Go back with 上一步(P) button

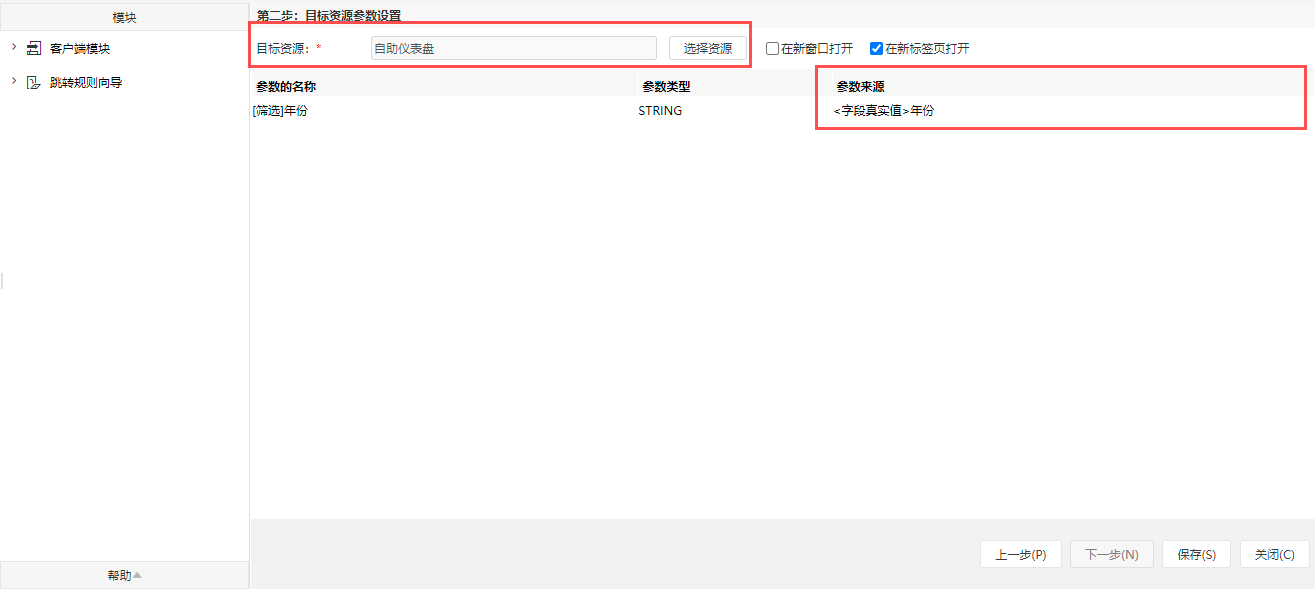[x=1021, y=554]
